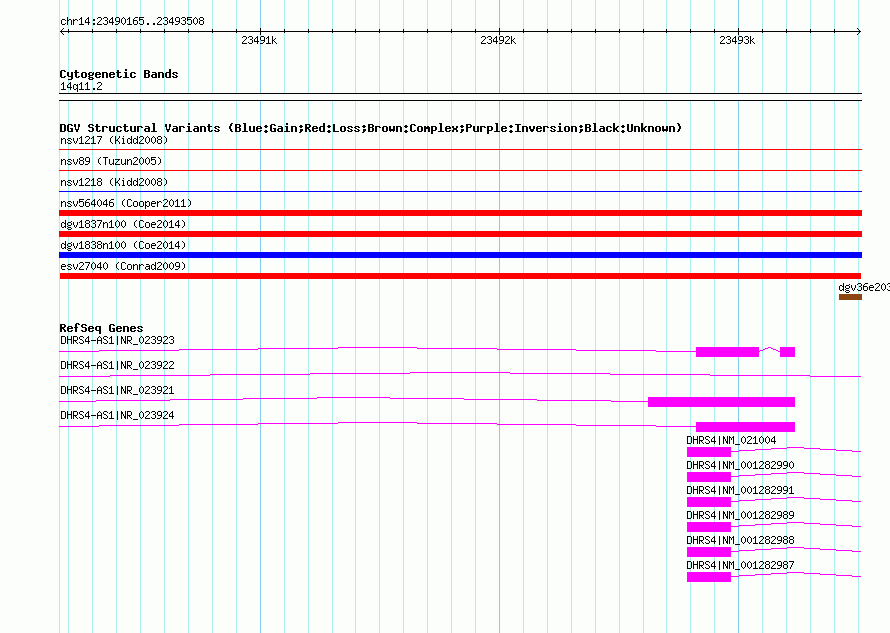The height and width of the screenshot is (633, 890).
Task: Select the nsv89 (Tuzun2005) variant label
Action: click(x=111, y=161)
